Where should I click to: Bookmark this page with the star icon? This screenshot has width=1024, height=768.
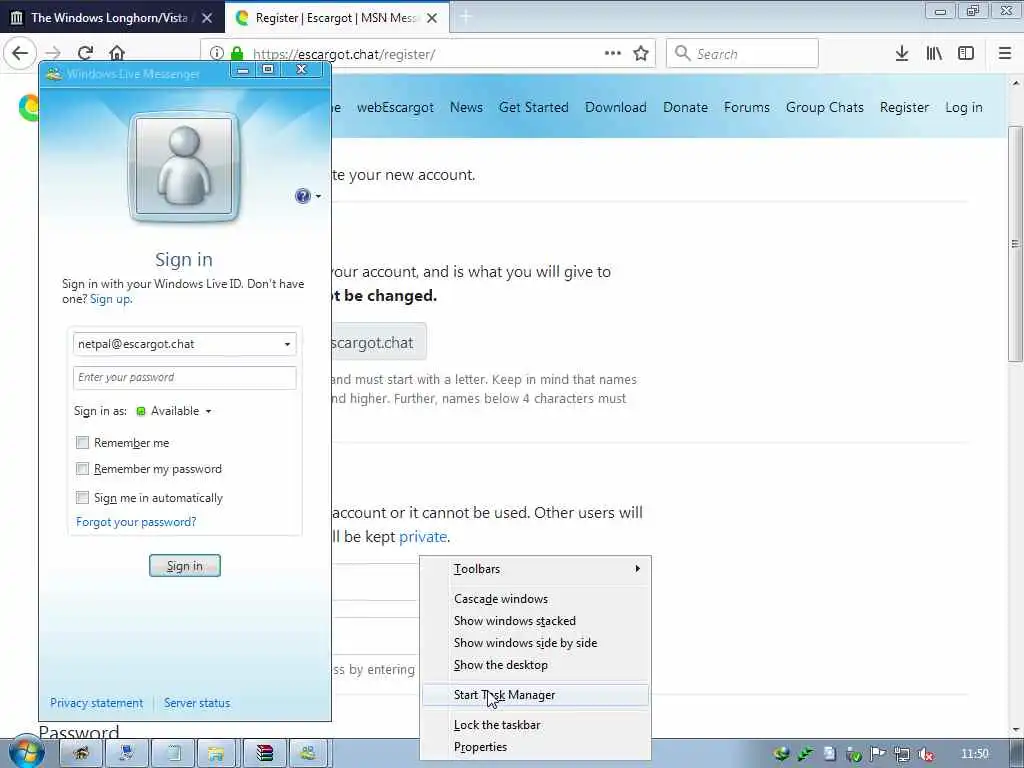point(641,53)
